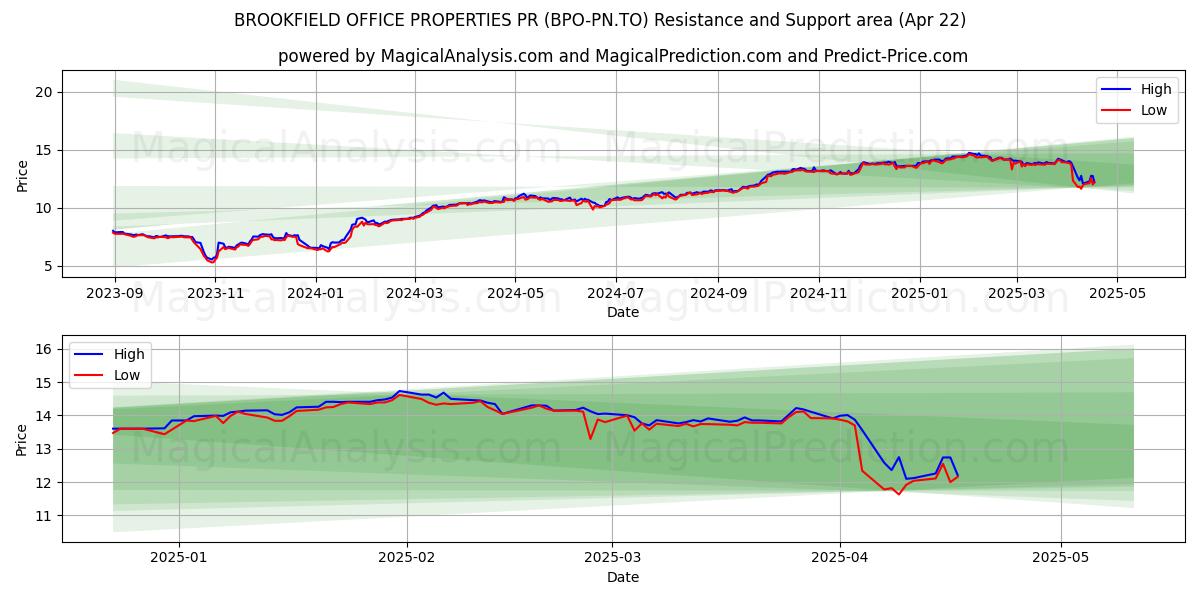1200x600 pixels.
Task: Click the top chart '2025-05' date tick
Action: tap(1117, 294)
